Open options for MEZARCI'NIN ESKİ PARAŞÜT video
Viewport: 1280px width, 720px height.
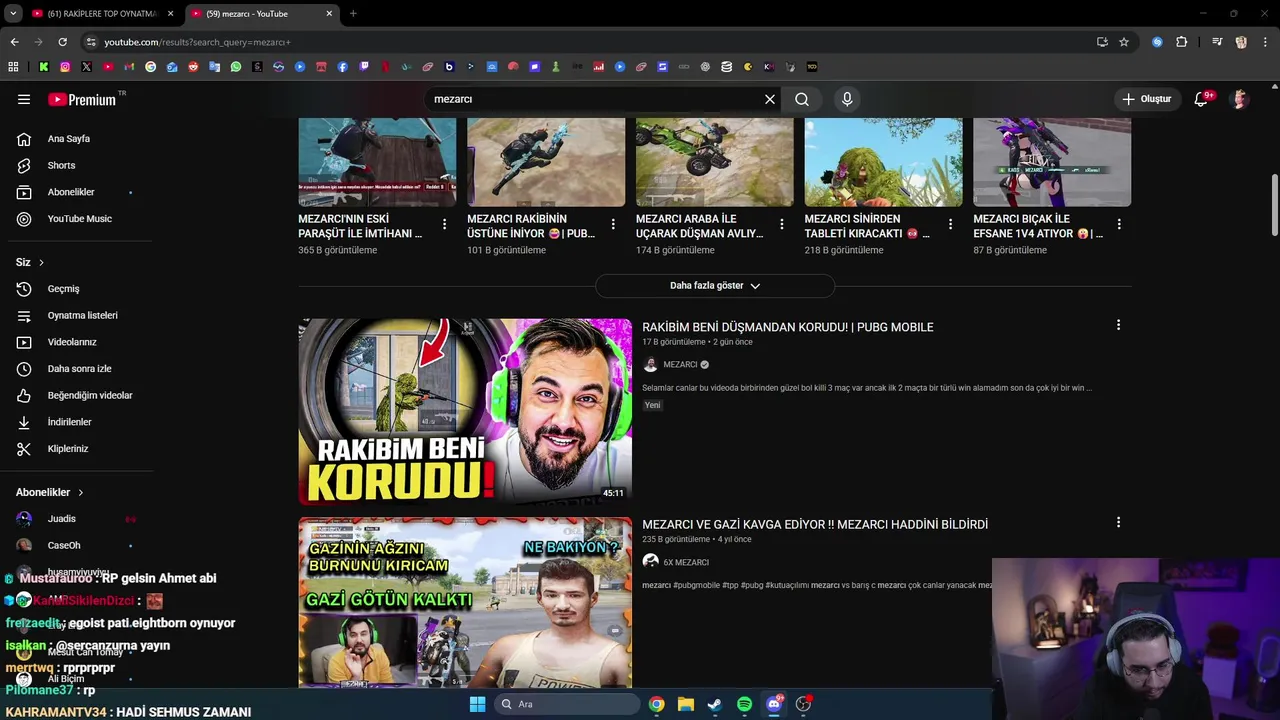click(444, 224)
